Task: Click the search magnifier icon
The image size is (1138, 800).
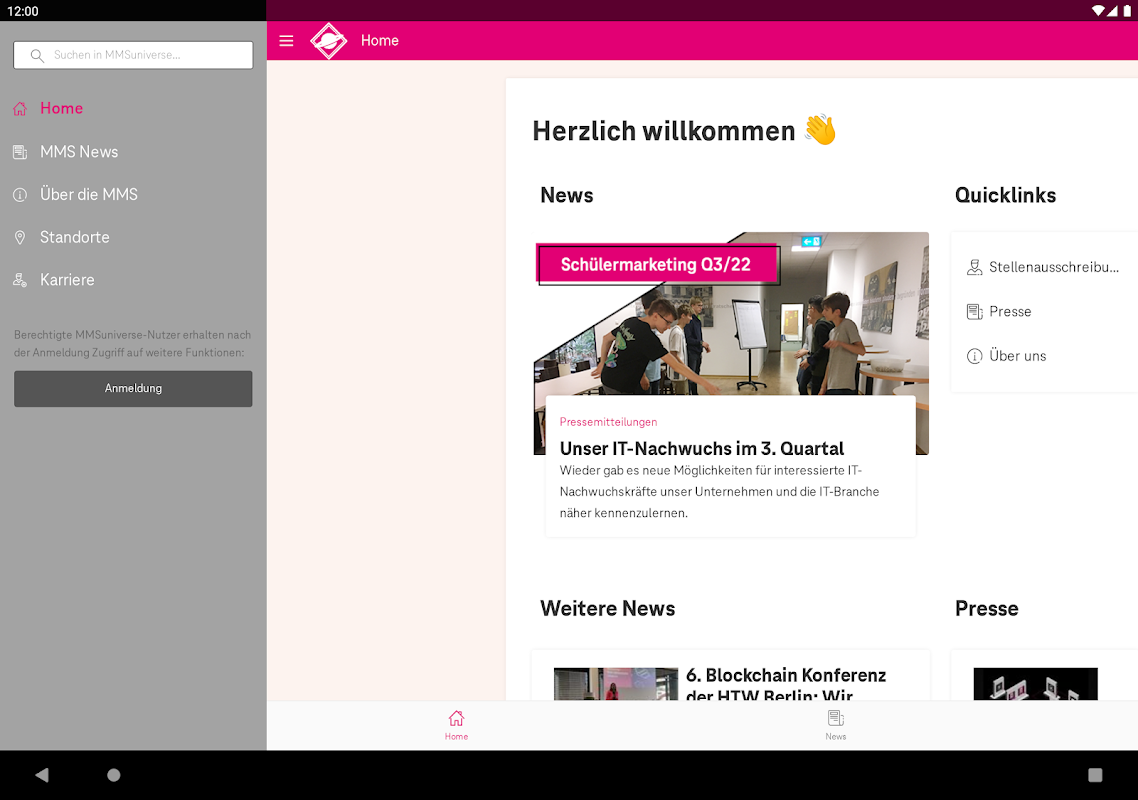Action: pyautogui.click(x=37, y=55)
